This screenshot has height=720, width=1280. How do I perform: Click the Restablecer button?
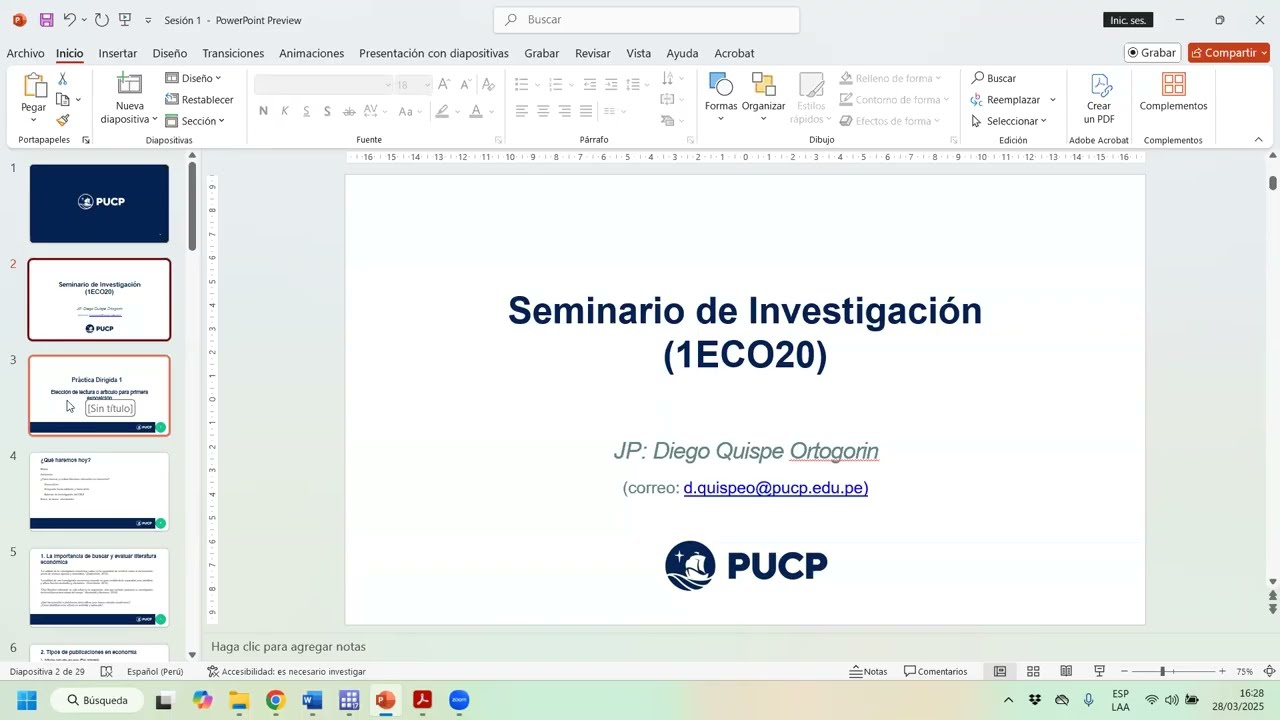(x=199, y=99)
